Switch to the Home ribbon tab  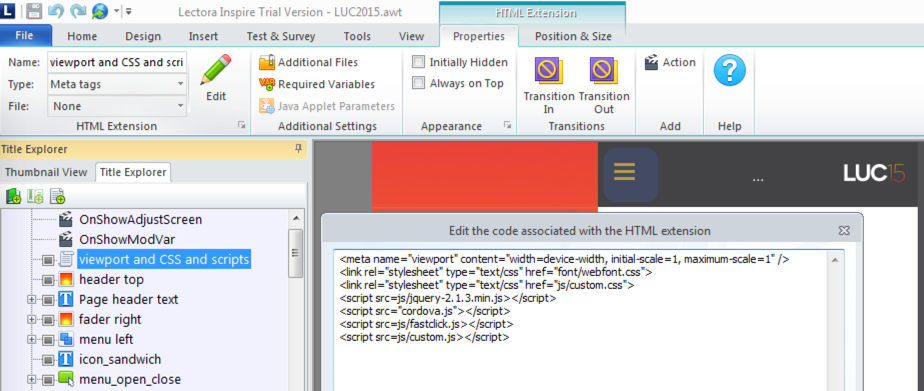(x=82, y=37)
